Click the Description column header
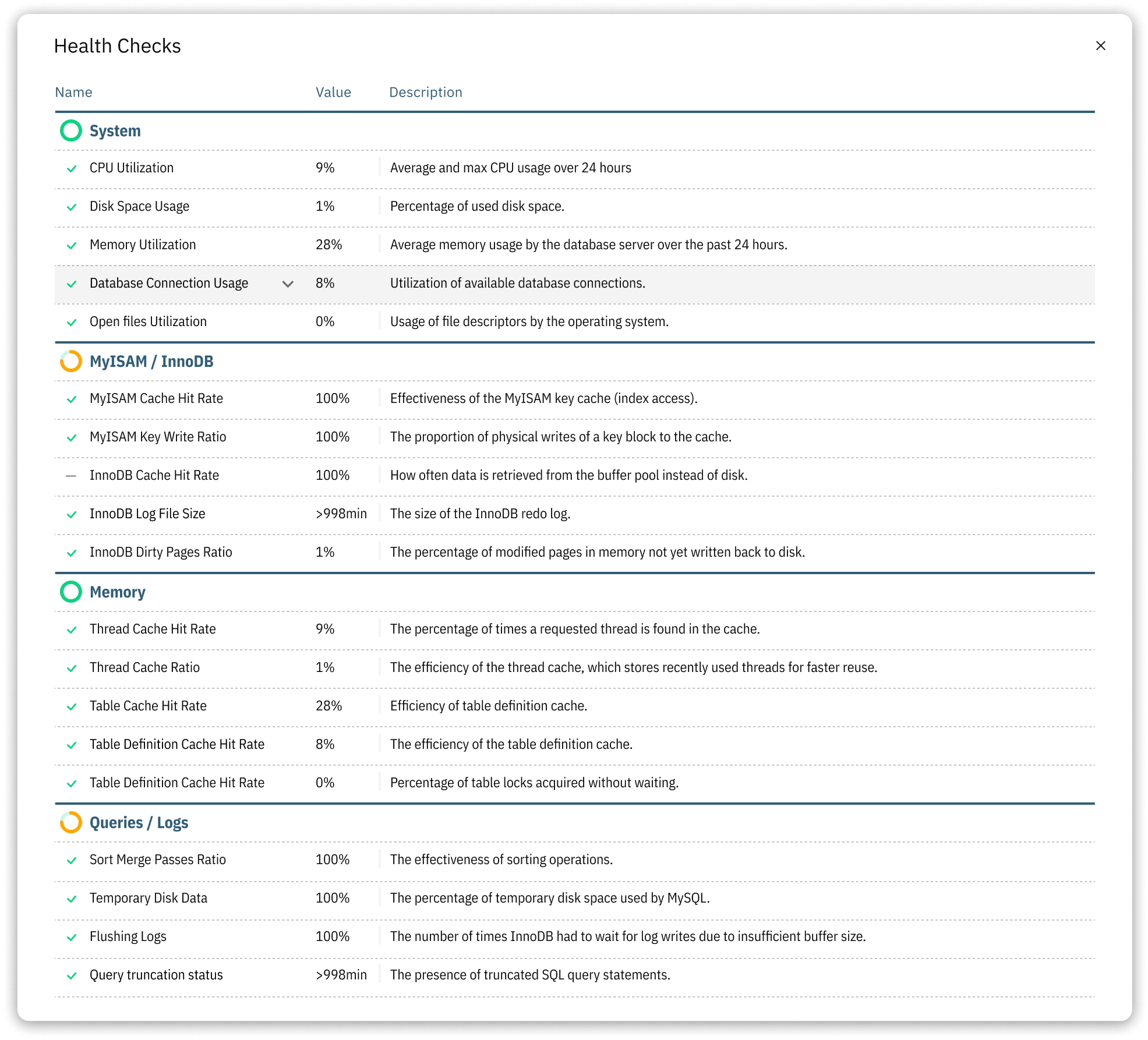Screen dimensions: 1148x1040 coord(425,92)
